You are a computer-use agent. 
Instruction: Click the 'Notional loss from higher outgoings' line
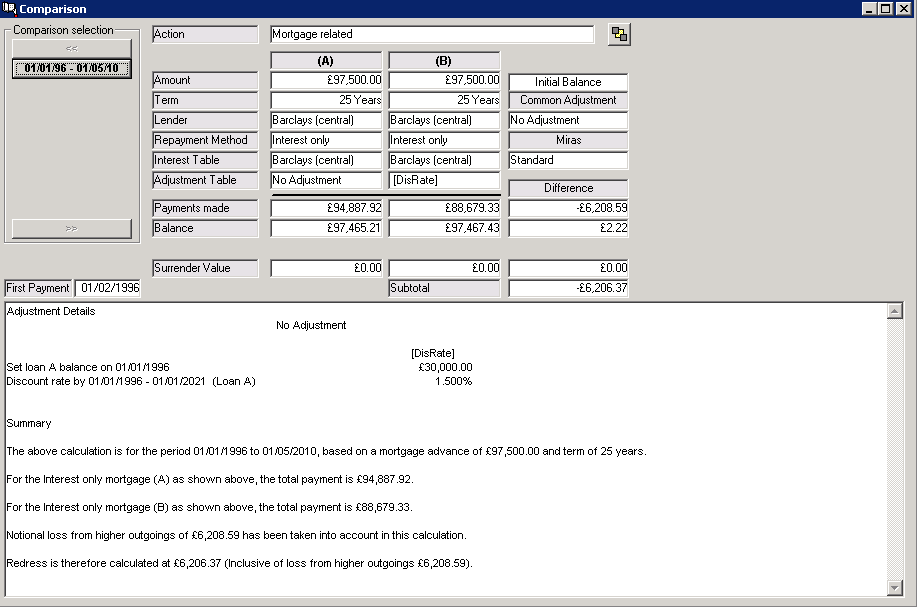coord(236,535)
